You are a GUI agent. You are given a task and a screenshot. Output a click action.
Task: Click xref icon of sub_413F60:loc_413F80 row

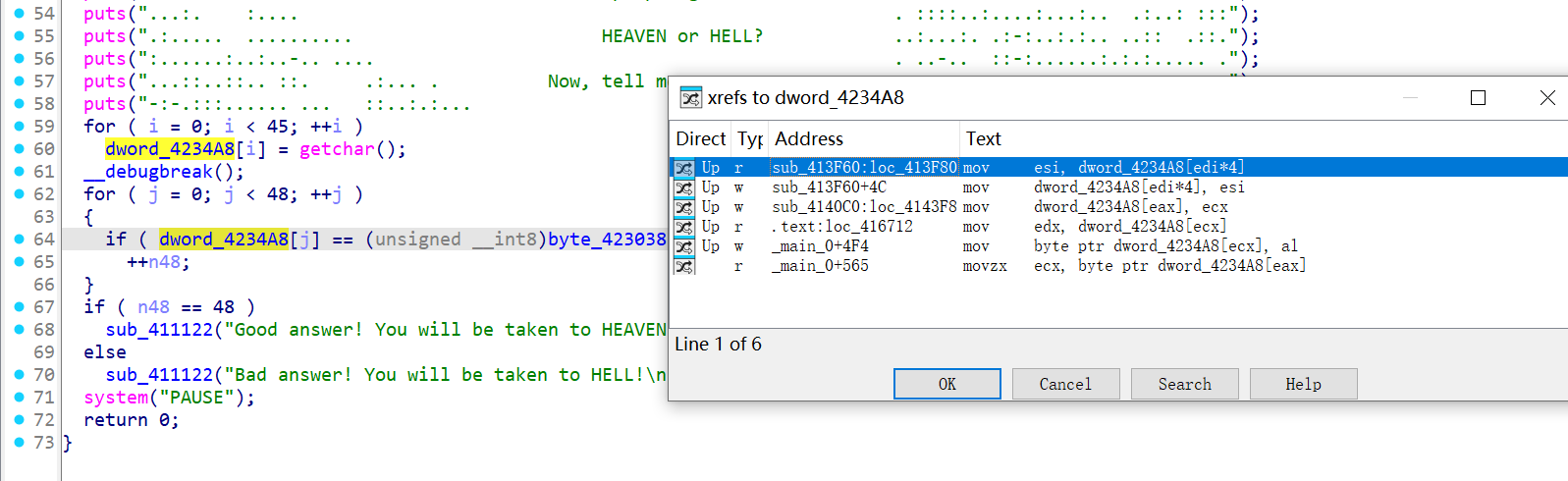click(684, 168)
